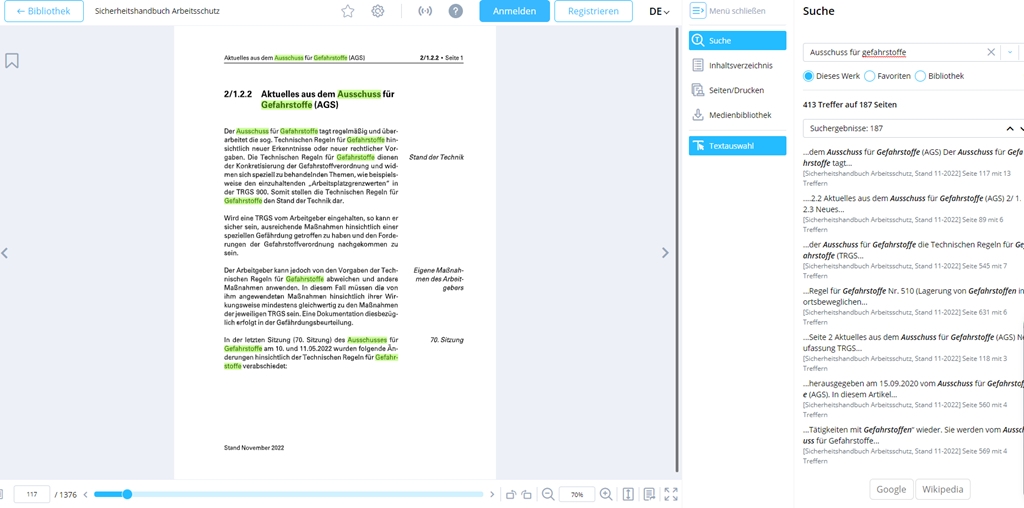Screen dimensions: 1024x508
Task: Rotate page counterclockwise icon
Action: coord(511,494)
